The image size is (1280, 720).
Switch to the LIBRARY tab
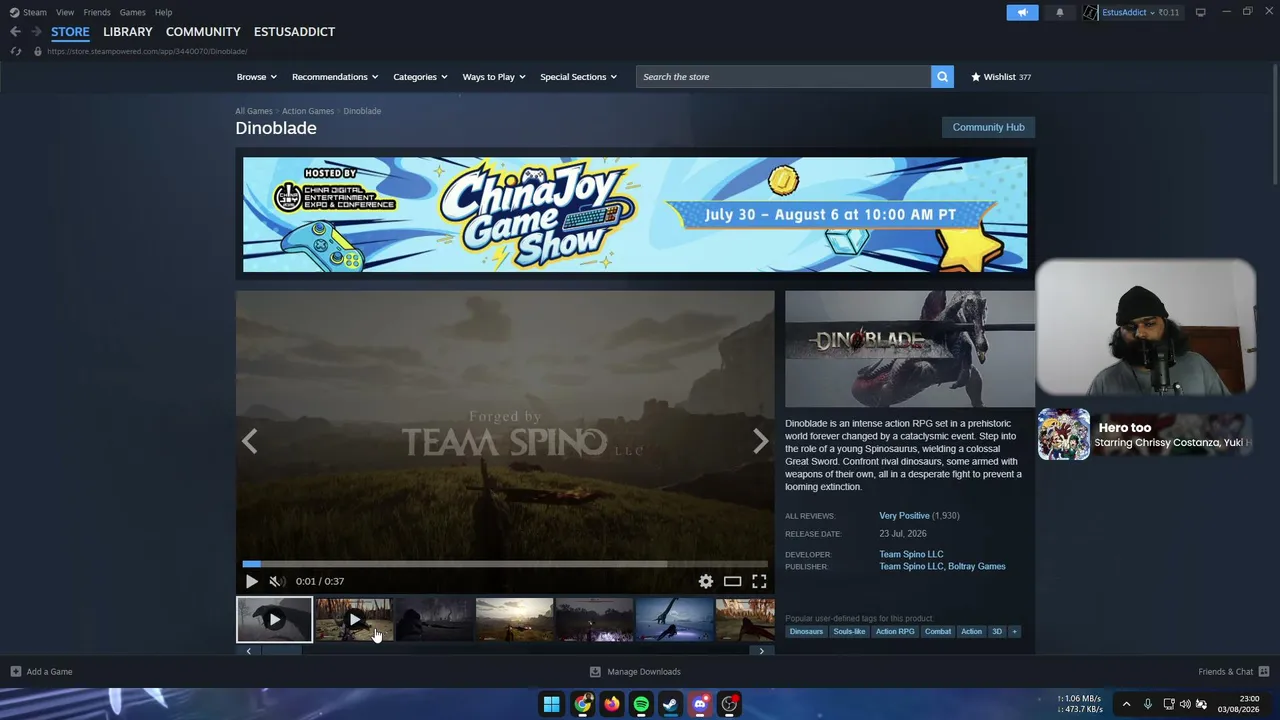128,32
